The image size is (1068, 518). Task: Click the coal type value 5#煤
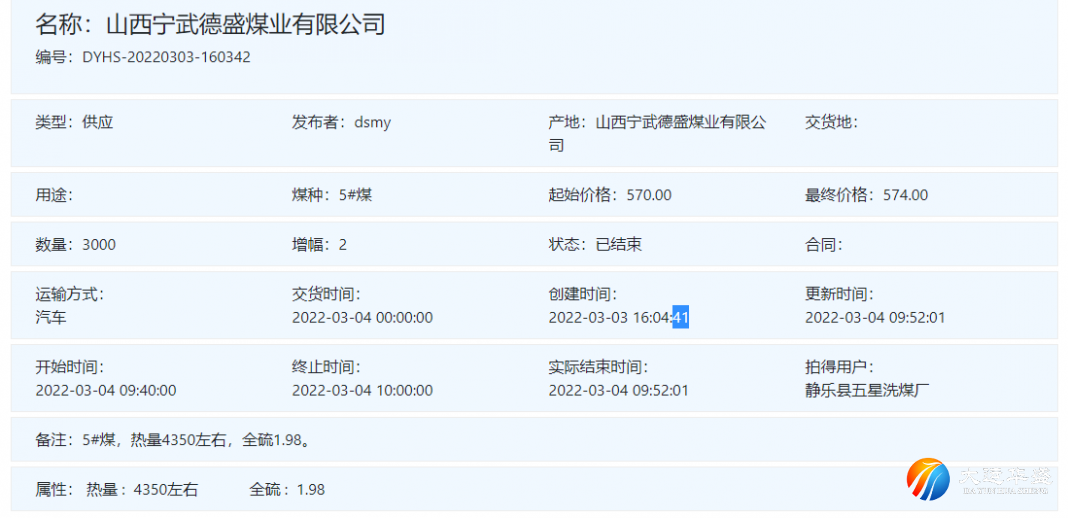[355, 195]
